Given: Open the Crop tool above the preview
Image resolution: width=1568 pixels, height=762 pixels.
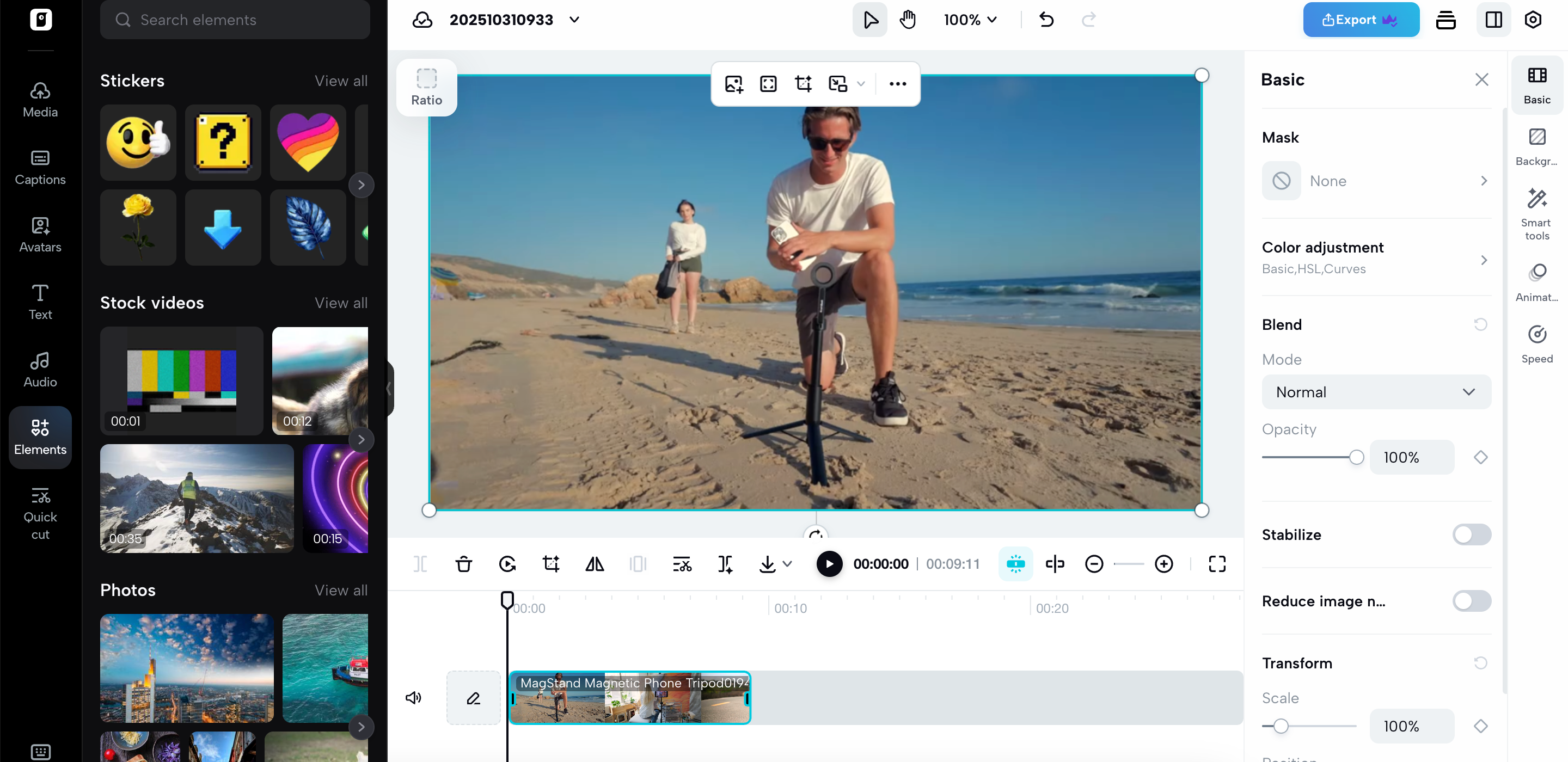Looking at the screenshot, I should (x=804, y=83).
